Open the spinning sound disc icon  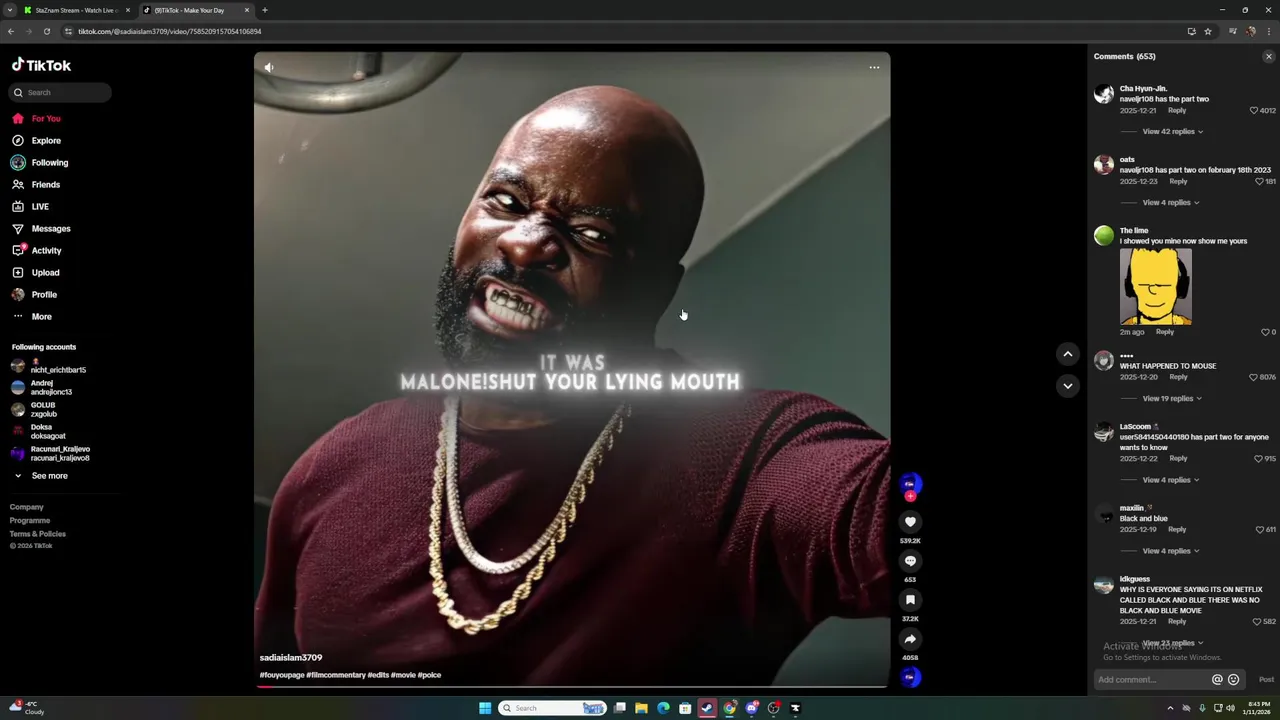point(910,677)
